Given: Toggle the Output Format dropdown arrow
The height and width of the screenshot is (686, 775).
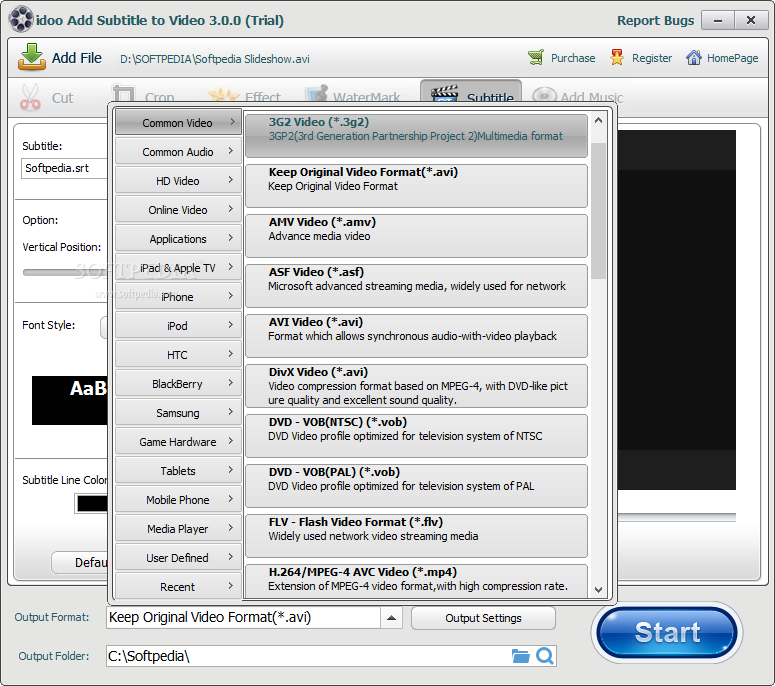Looking at the screenshot, I should pos(391,618).
